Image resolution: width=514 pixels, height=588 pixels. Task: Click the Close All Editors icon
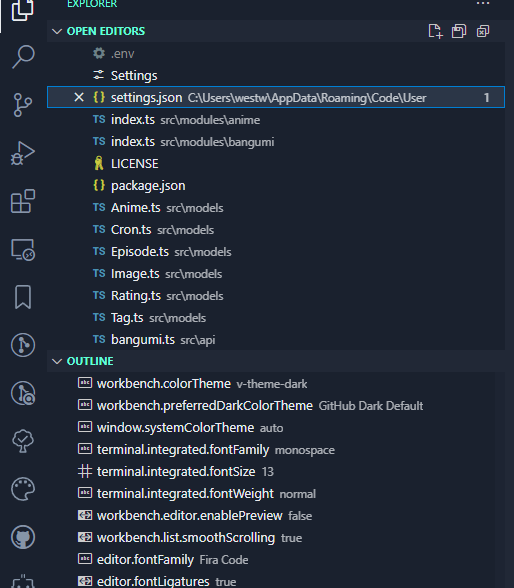(x=483, y=31)
